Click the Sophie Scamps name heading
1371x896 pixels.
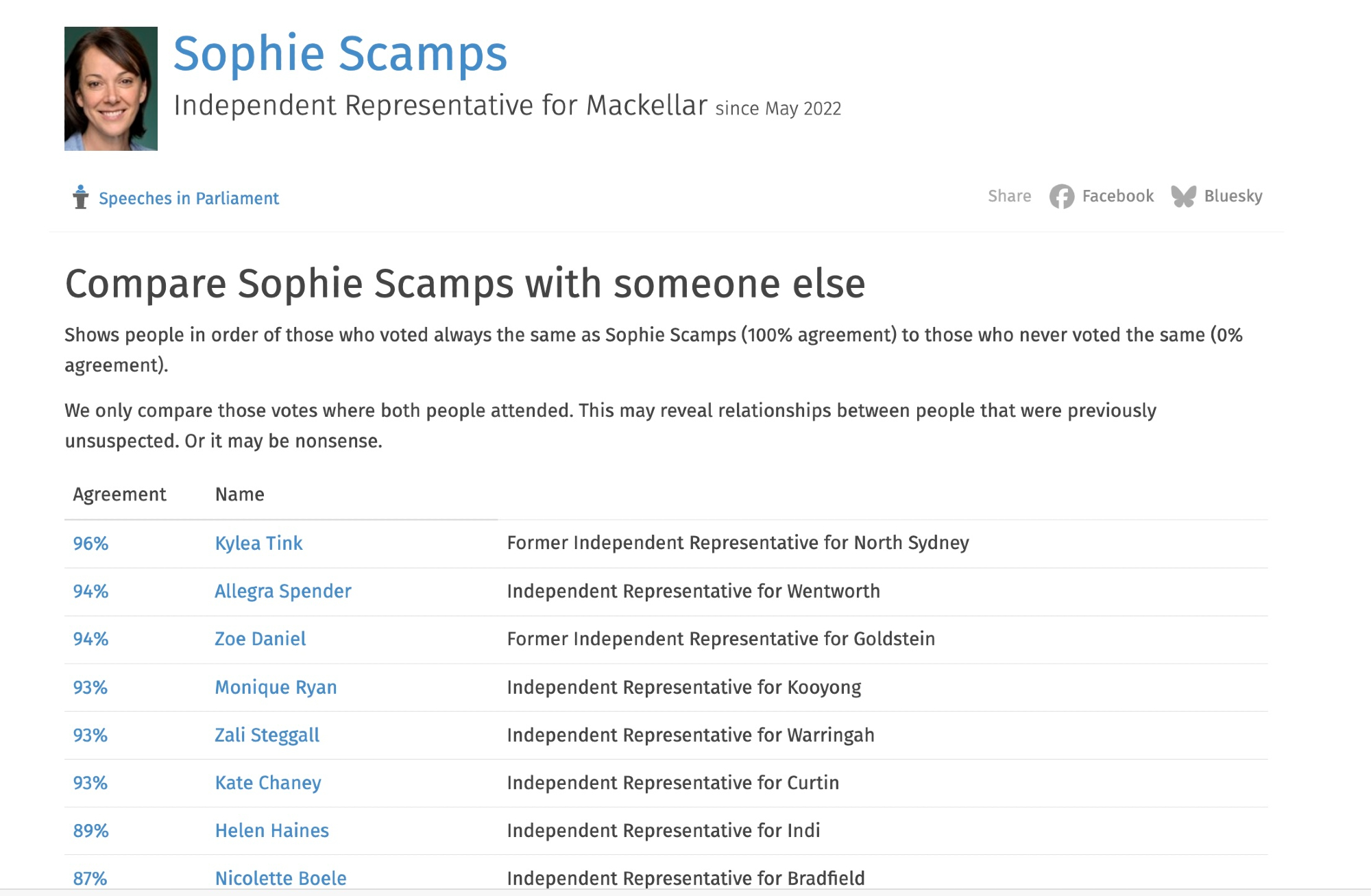click(x=340, y=53)
